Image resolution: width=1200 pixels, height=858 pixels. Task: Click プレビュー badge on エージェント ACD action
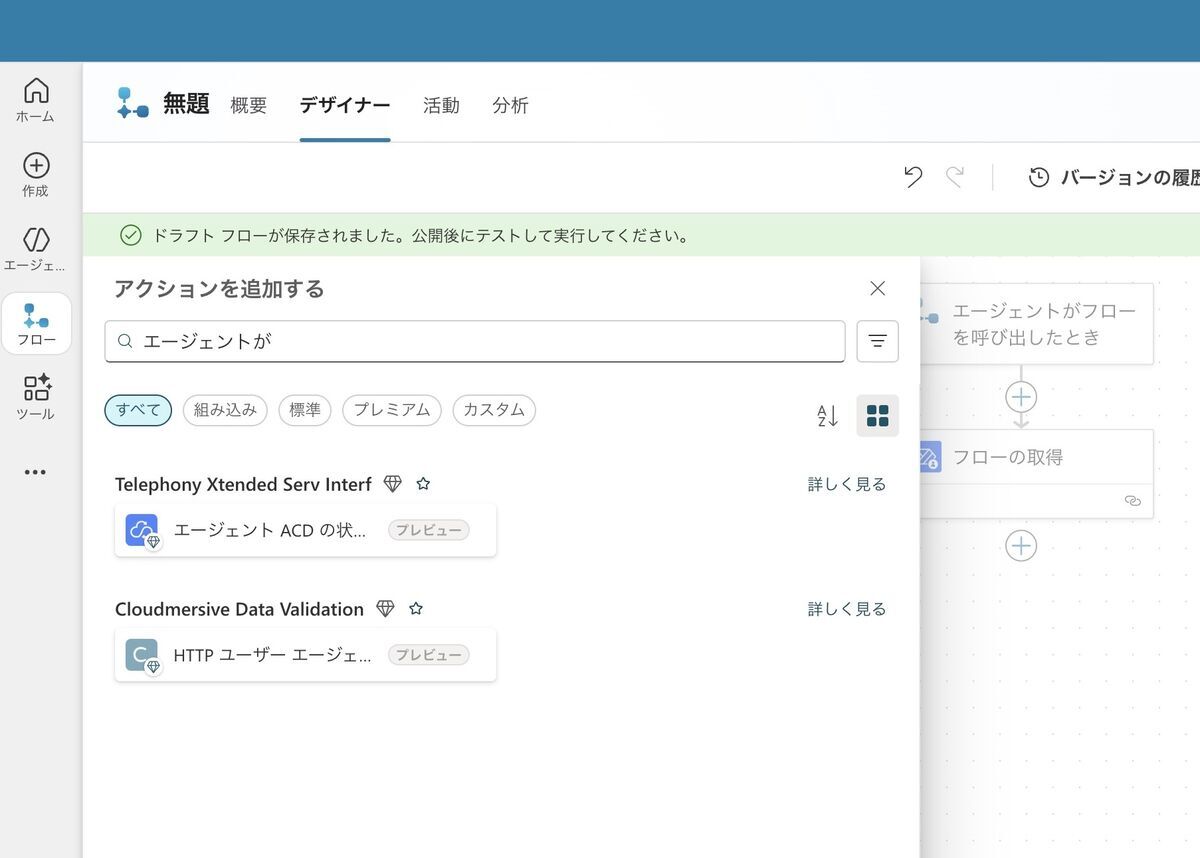pyautogui.click(x=428, y=530)
